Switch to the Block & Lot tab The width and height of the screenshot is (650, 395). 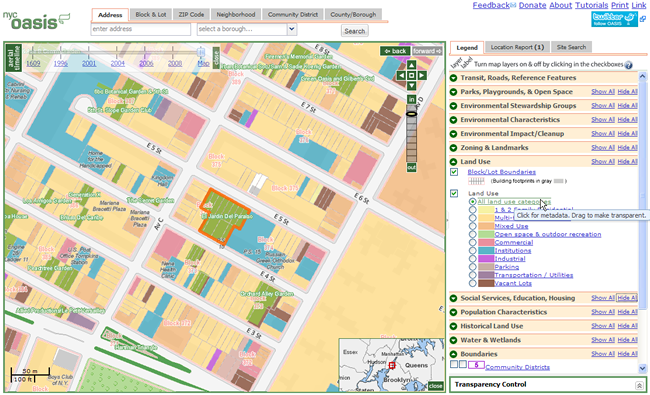click(150, 15)
